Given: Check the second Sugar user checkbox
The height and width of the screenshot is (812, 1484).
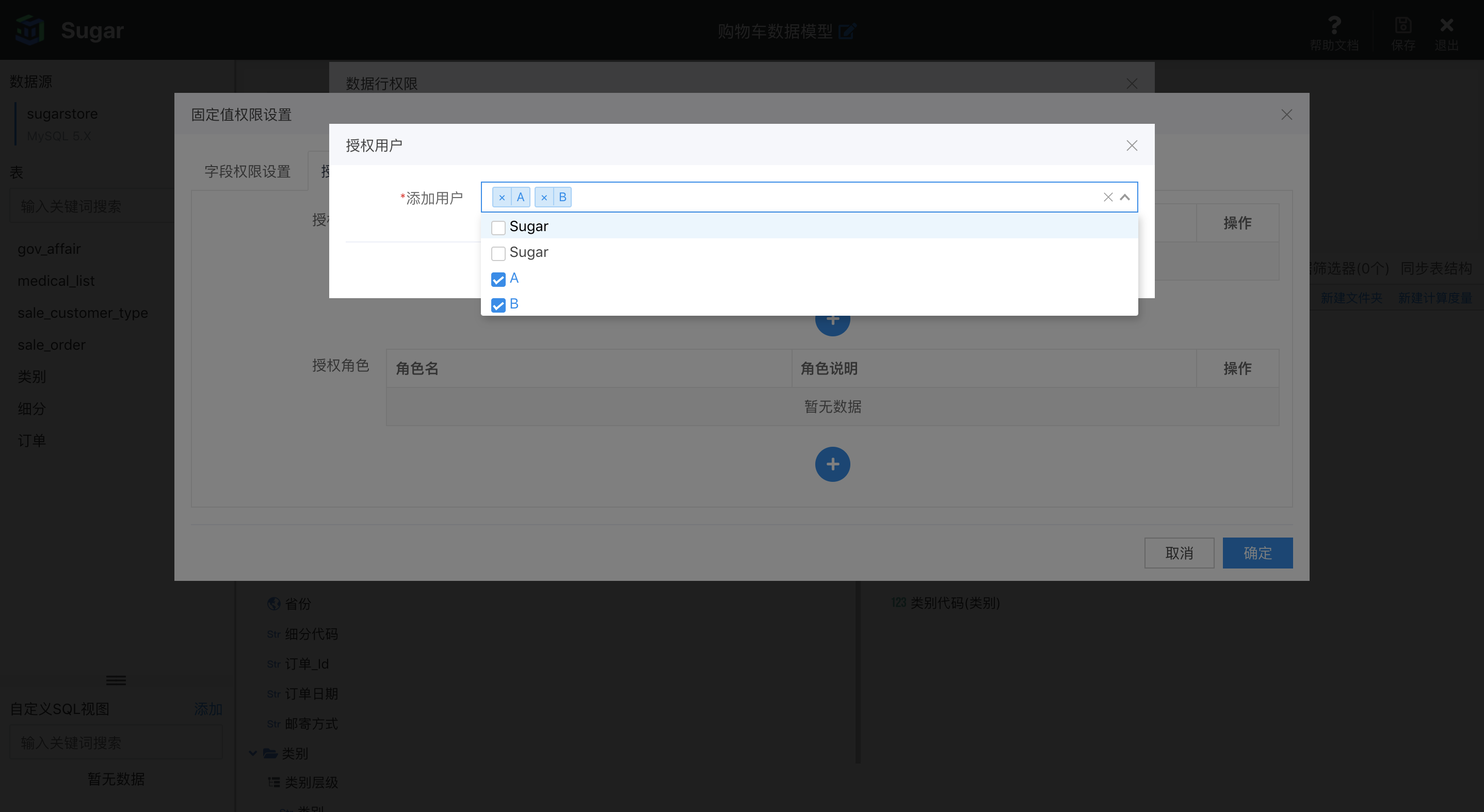Looking at the screenshot, I should (498, 253).
